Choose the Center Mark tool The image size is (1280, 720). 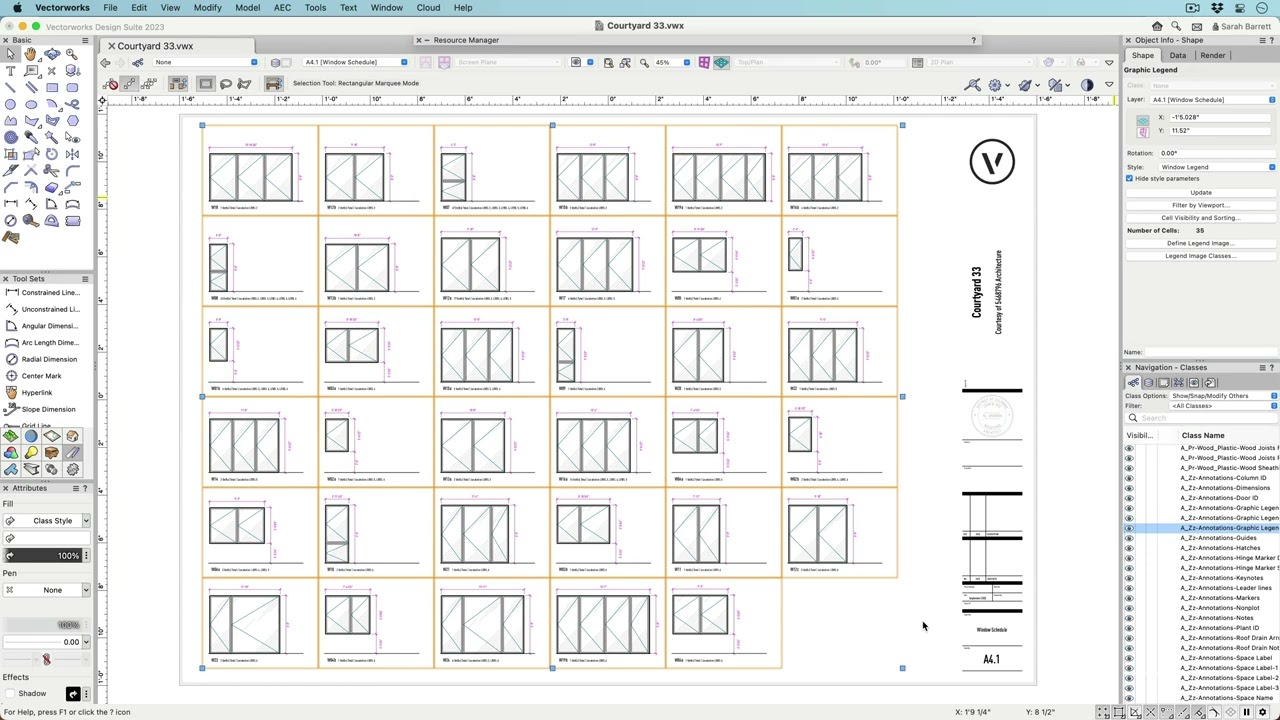(x=41, y=376)
